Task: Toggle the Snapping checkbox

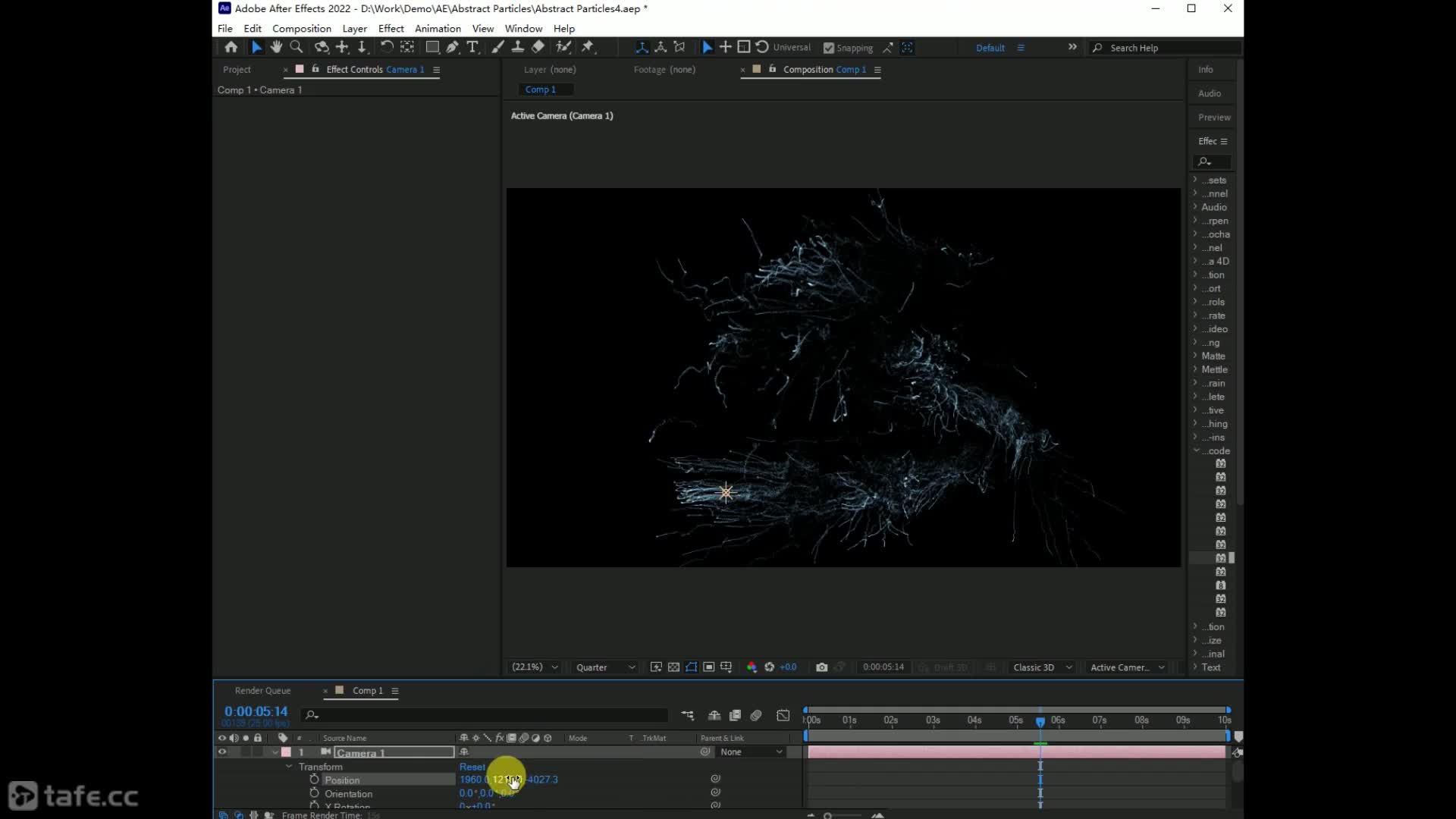Action: click(x=829, y=48)
